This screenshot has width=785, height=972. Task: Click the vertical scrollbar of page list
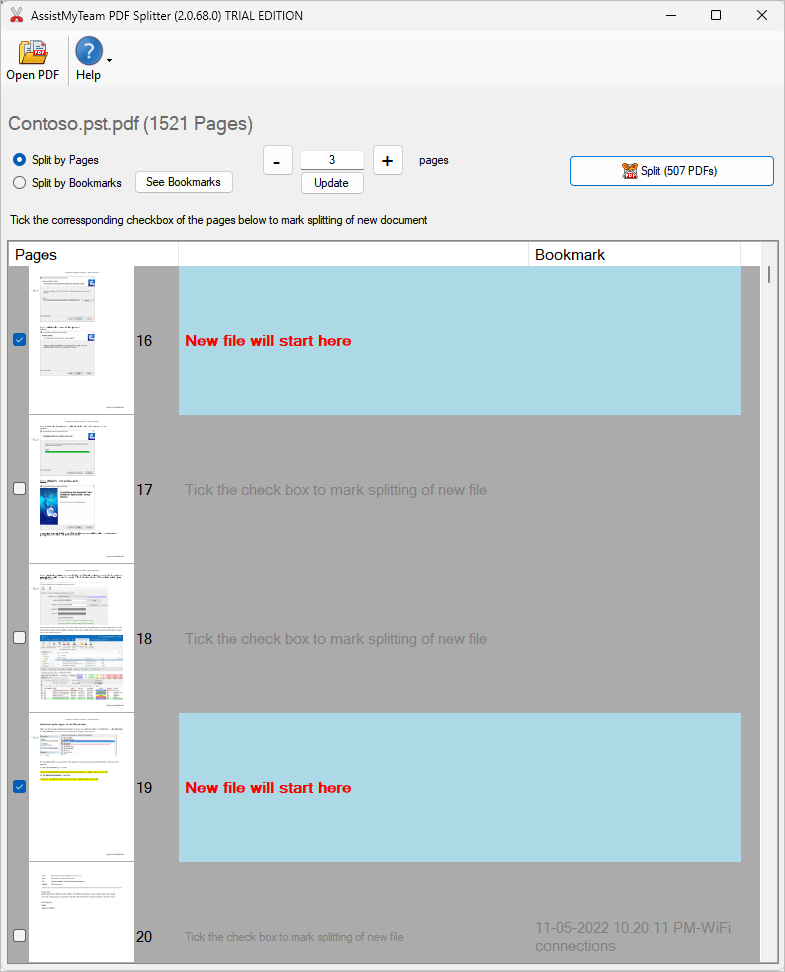[x=768, y=600]
